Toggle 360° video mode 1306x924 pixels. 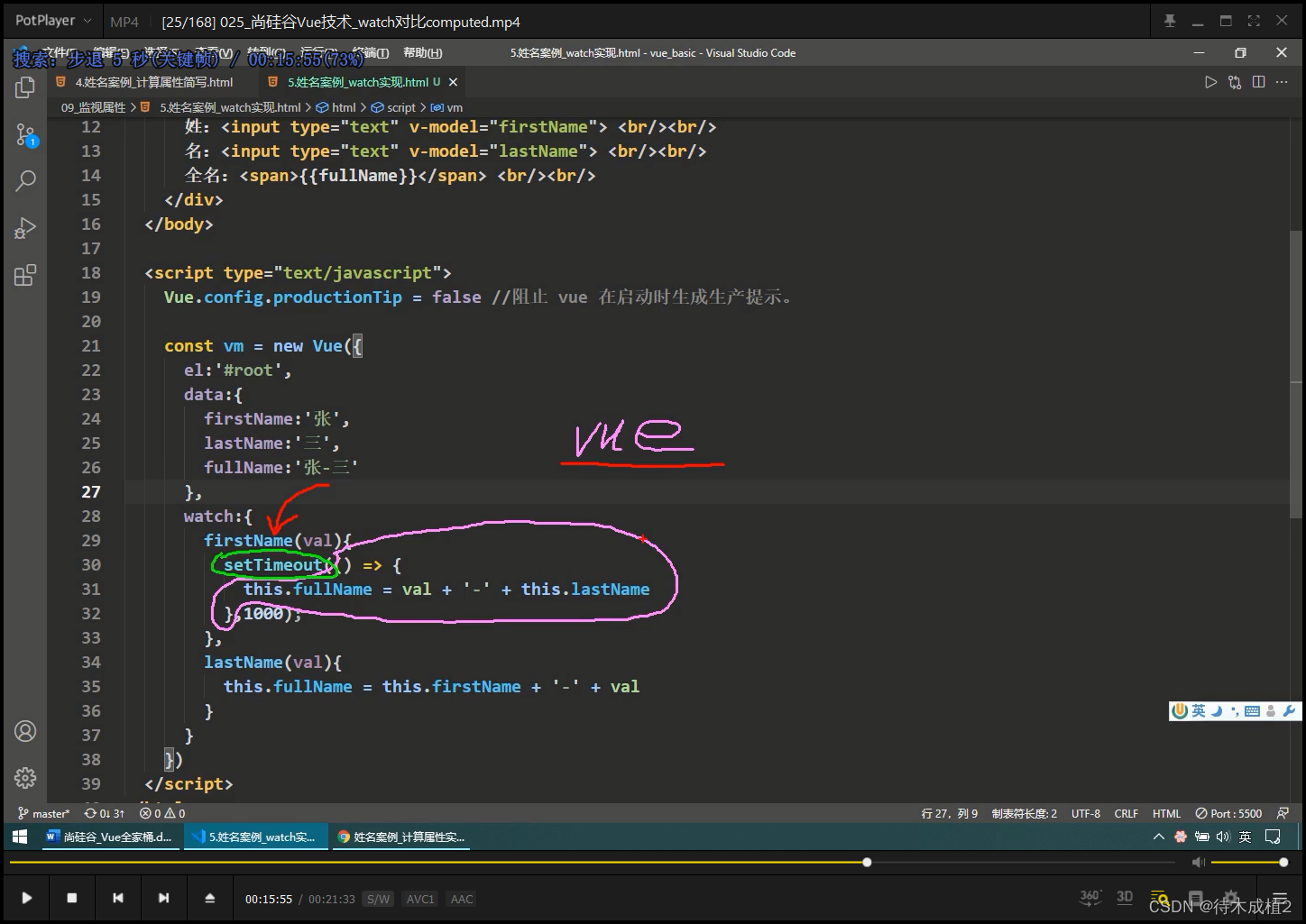click(1090, 897)
